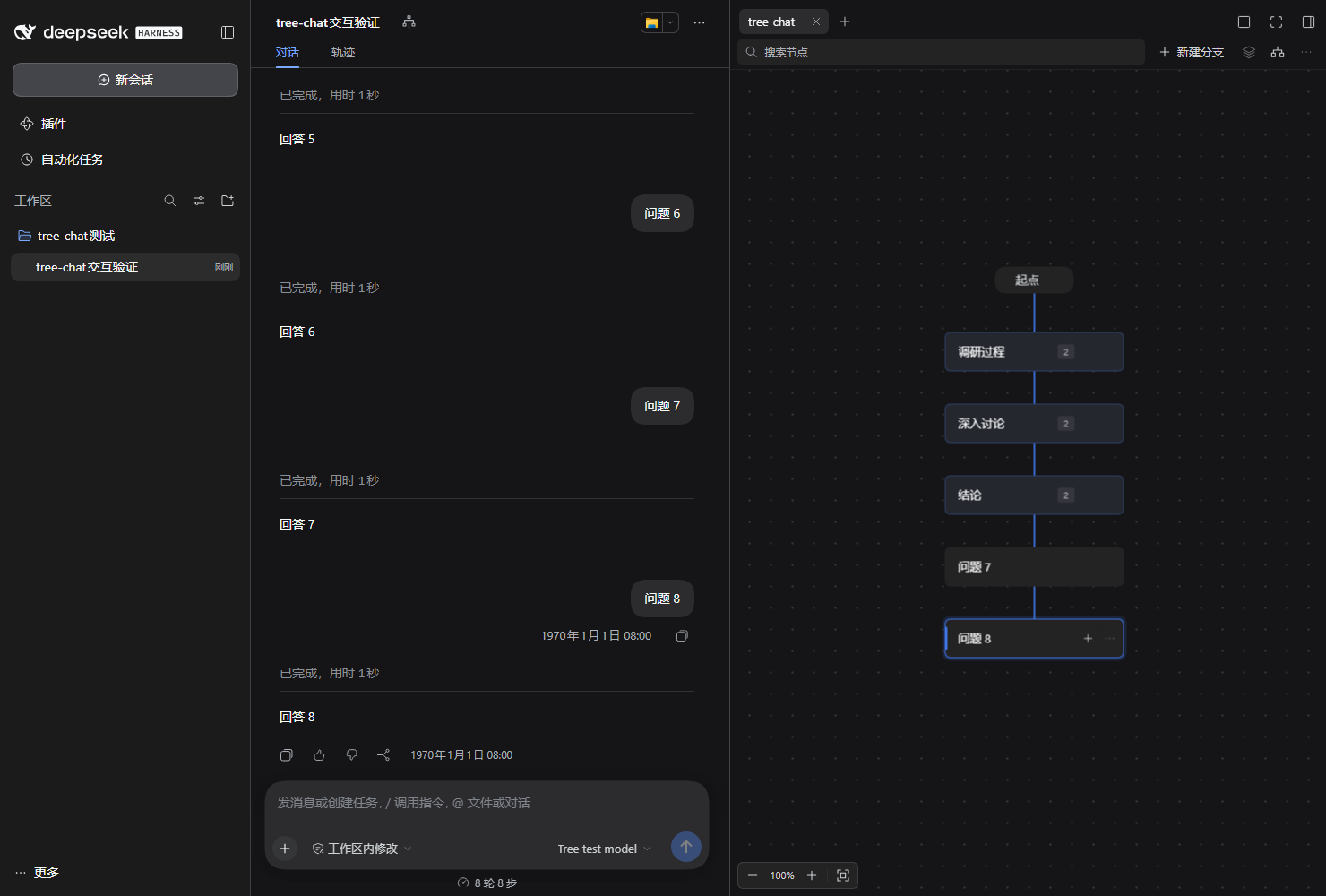The image size is (1326, 896).
Task: Toggle the right side panel
Action: pos(1309,22)
